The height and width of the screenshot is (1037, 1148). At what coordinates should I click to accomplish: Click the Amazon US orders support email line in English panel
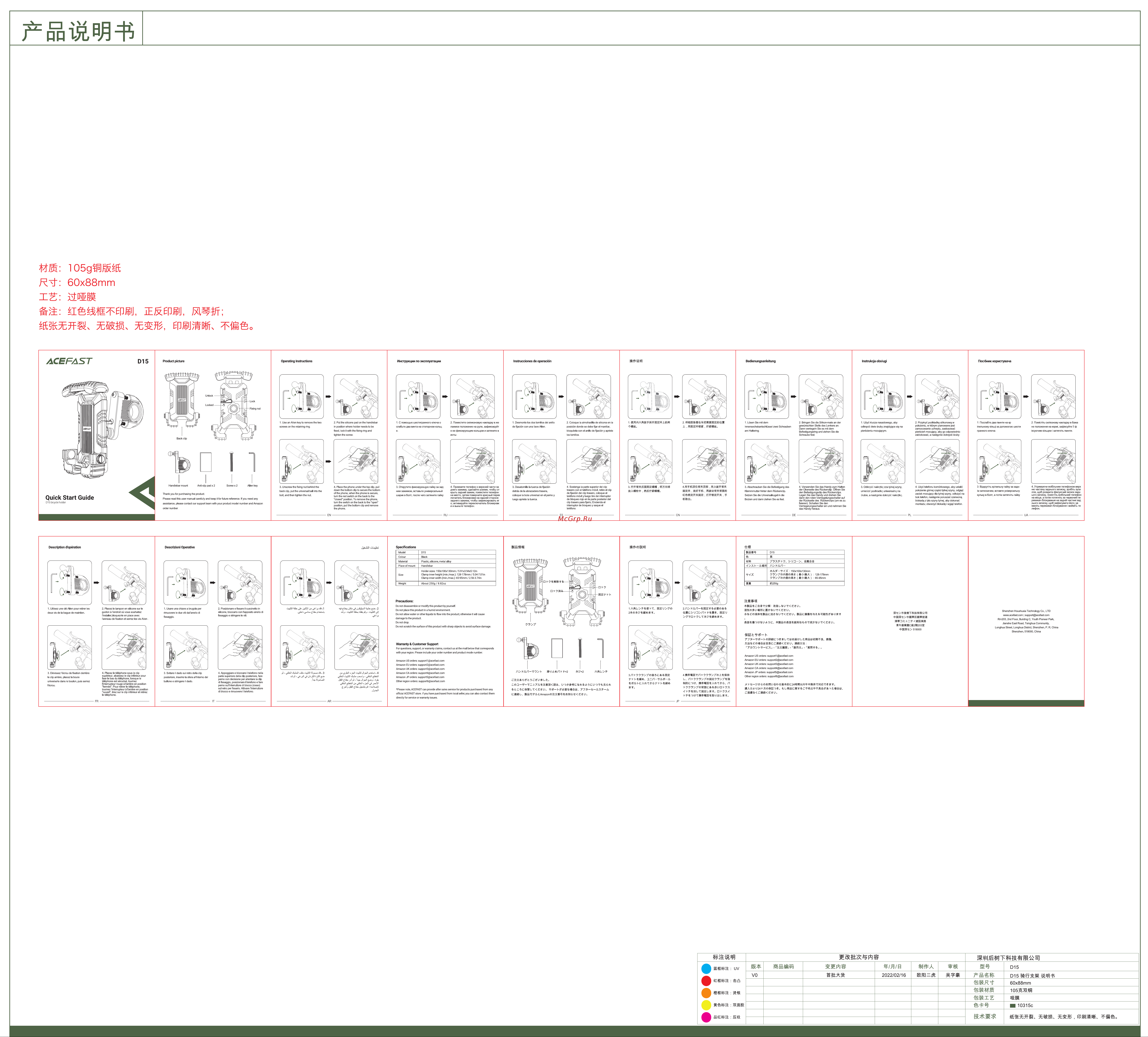[x=420, y=661]
